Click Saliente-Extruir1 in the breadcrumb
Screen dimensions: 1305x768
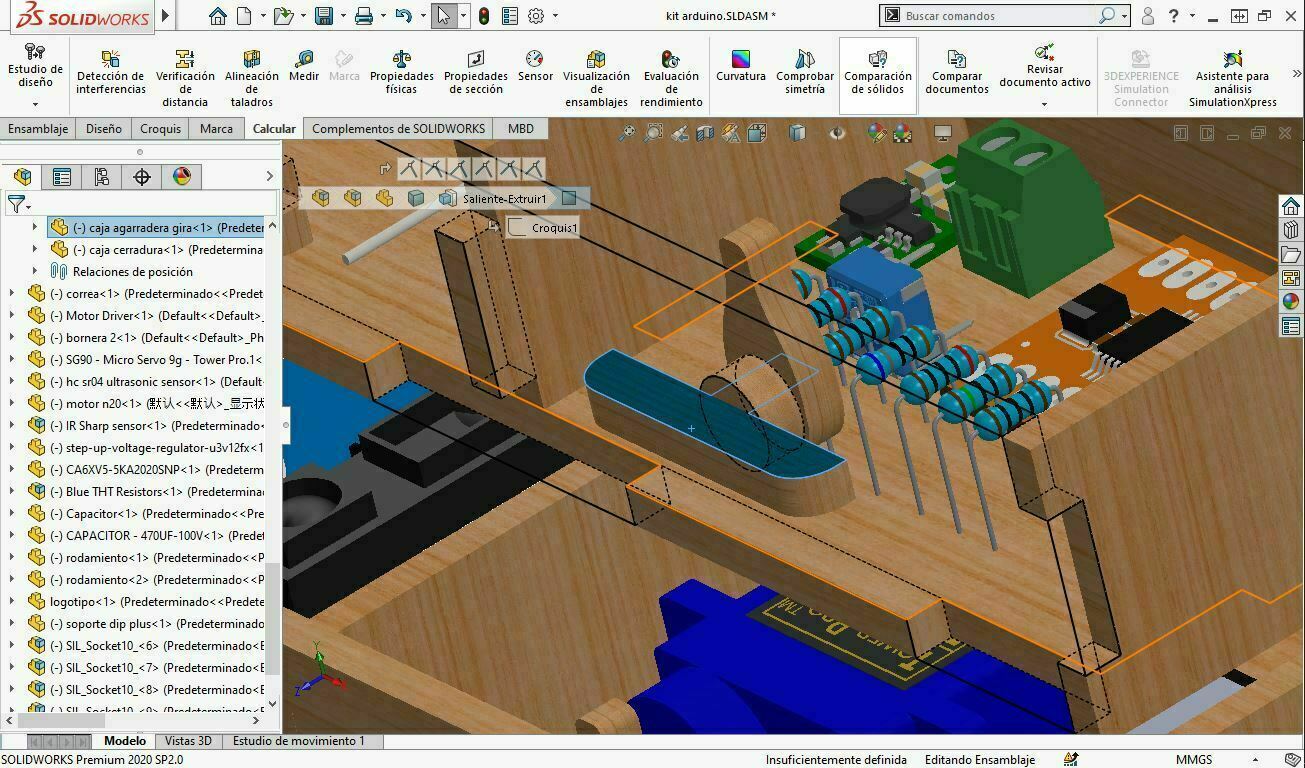point(504,199)
